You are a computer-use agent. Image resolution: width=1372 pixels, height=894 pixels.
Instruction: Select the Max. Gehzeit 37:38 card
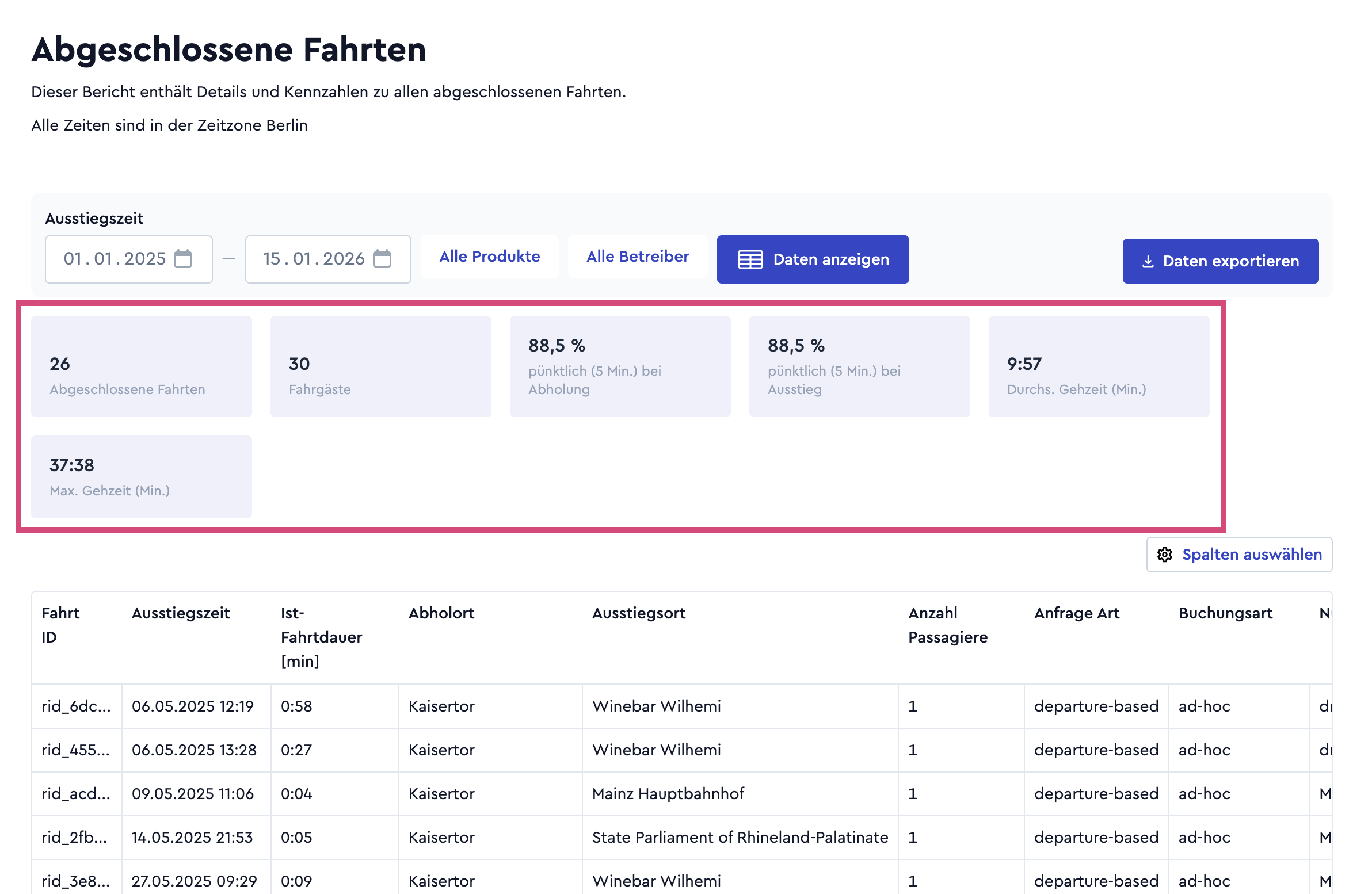point(141,477)
